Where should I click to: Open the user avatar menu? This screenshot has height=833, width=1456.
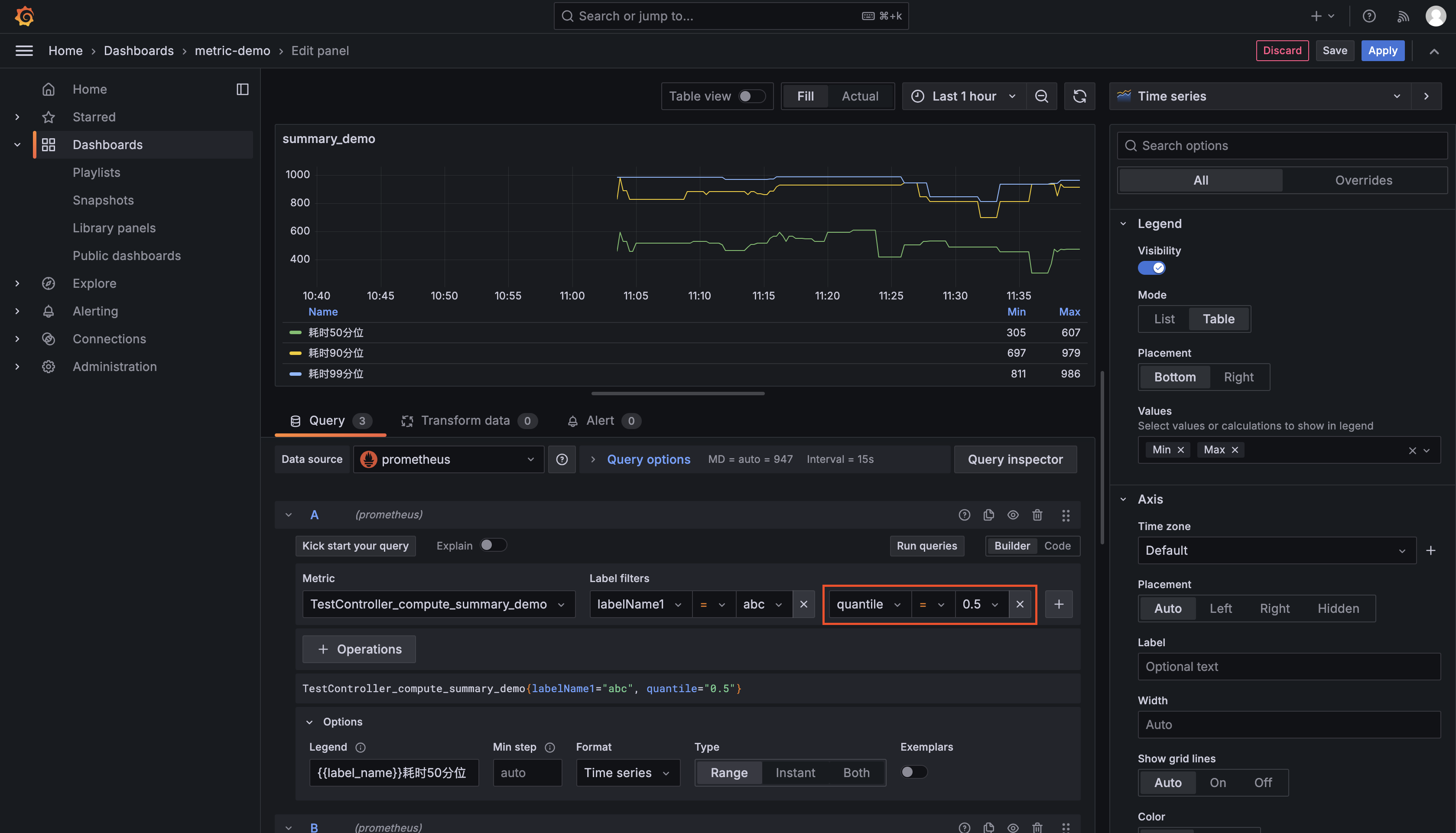1435,16
